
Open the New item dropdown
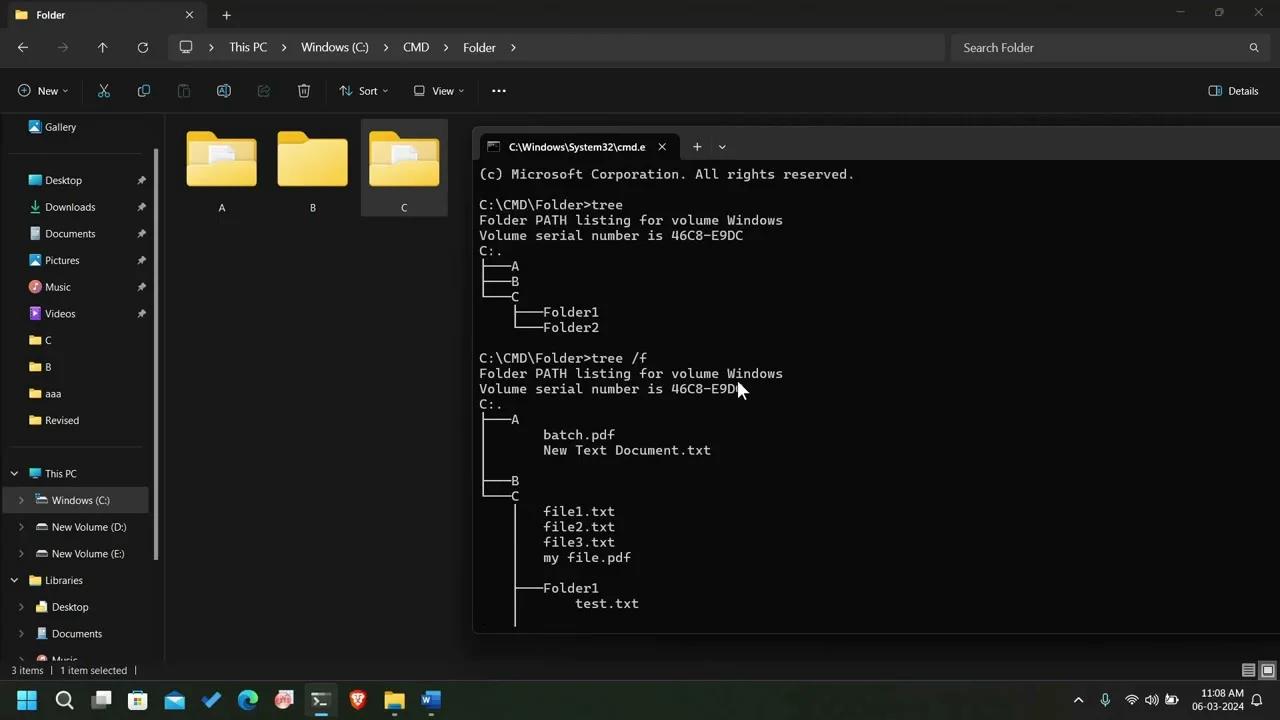pyautogui.click(x=42, y=91)
